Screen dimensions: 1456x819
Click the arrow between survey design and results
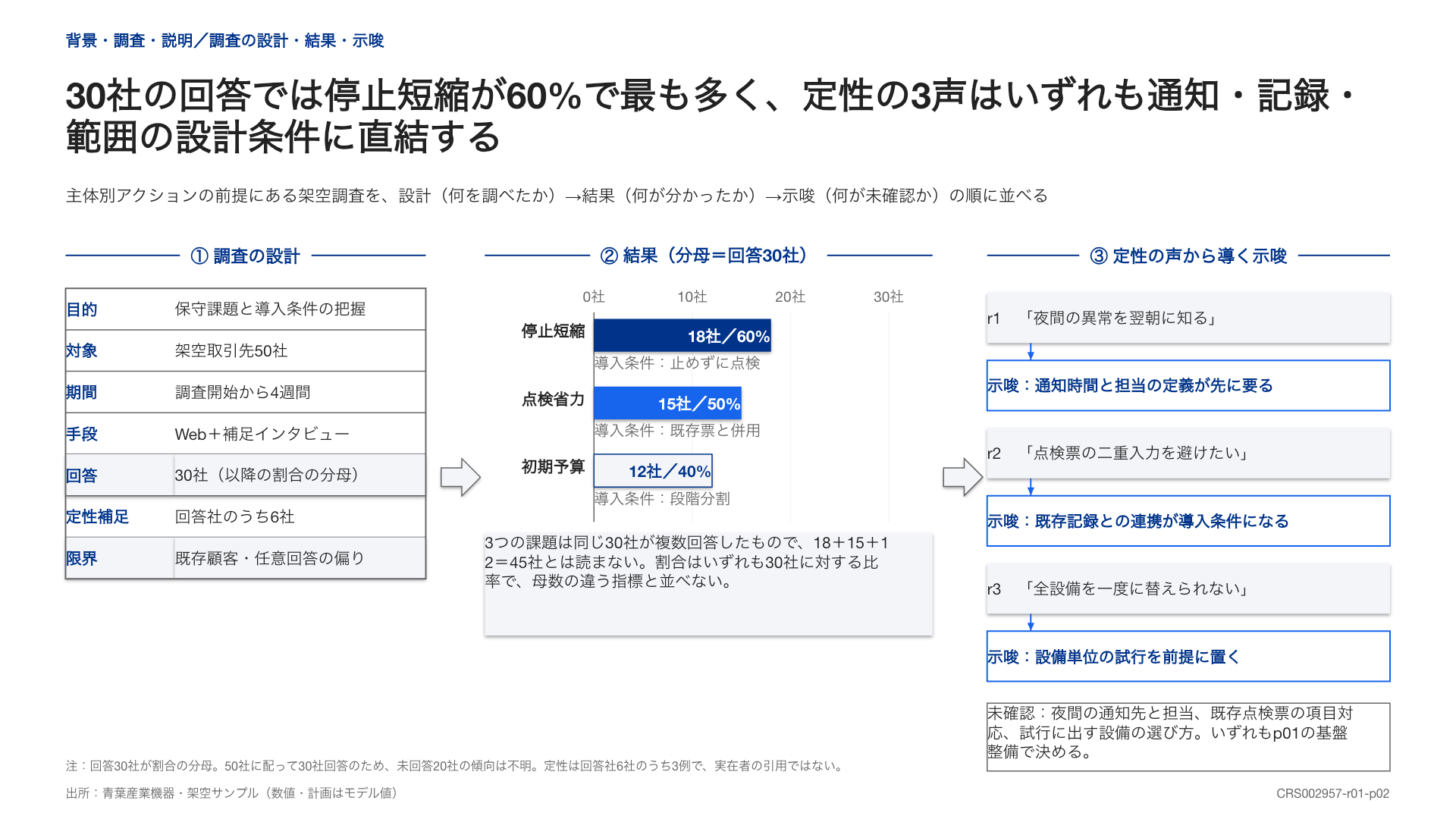click(x=460, y=477)
